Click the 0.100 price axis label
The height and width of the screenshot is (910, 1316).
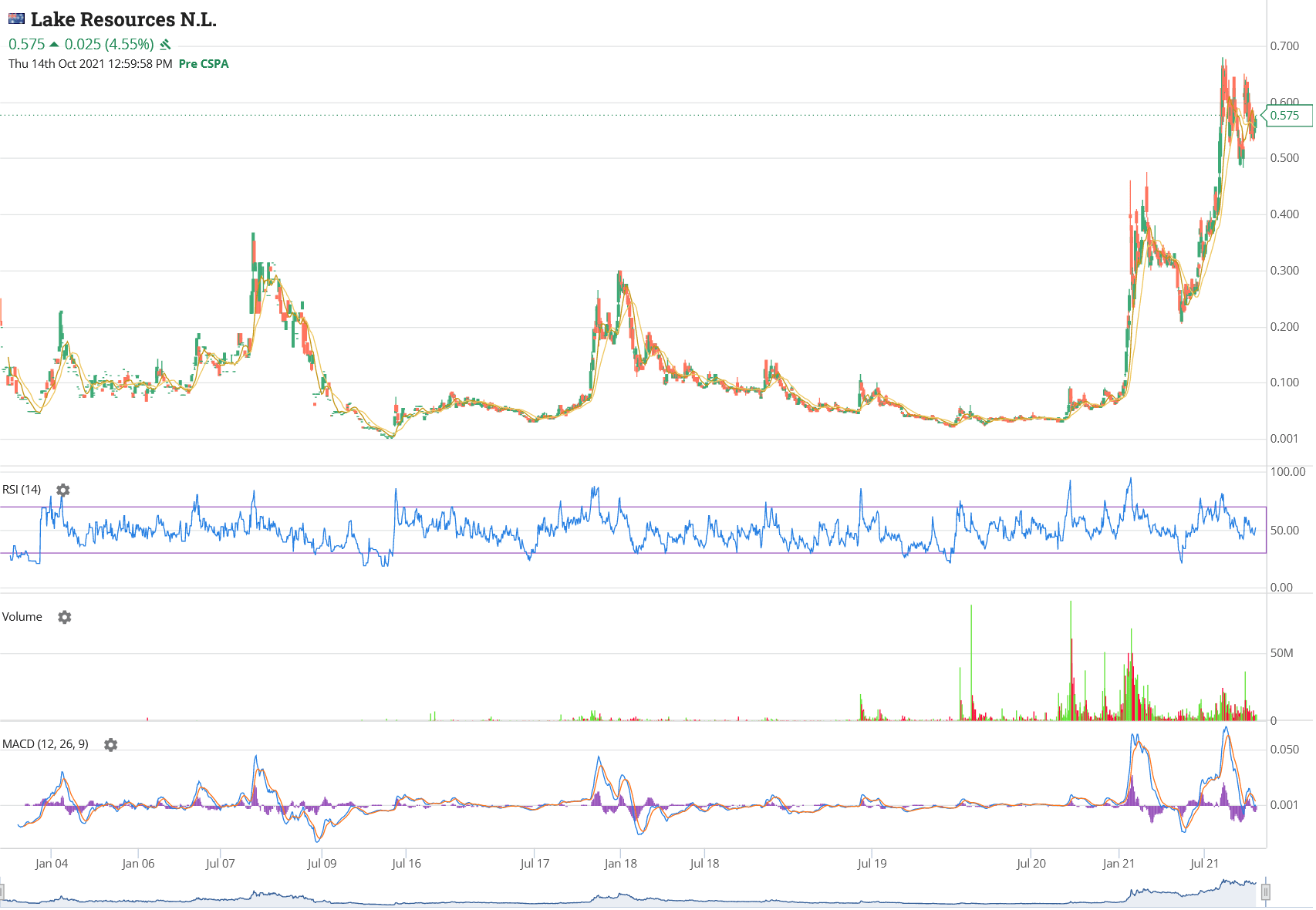pos(1285,383)
